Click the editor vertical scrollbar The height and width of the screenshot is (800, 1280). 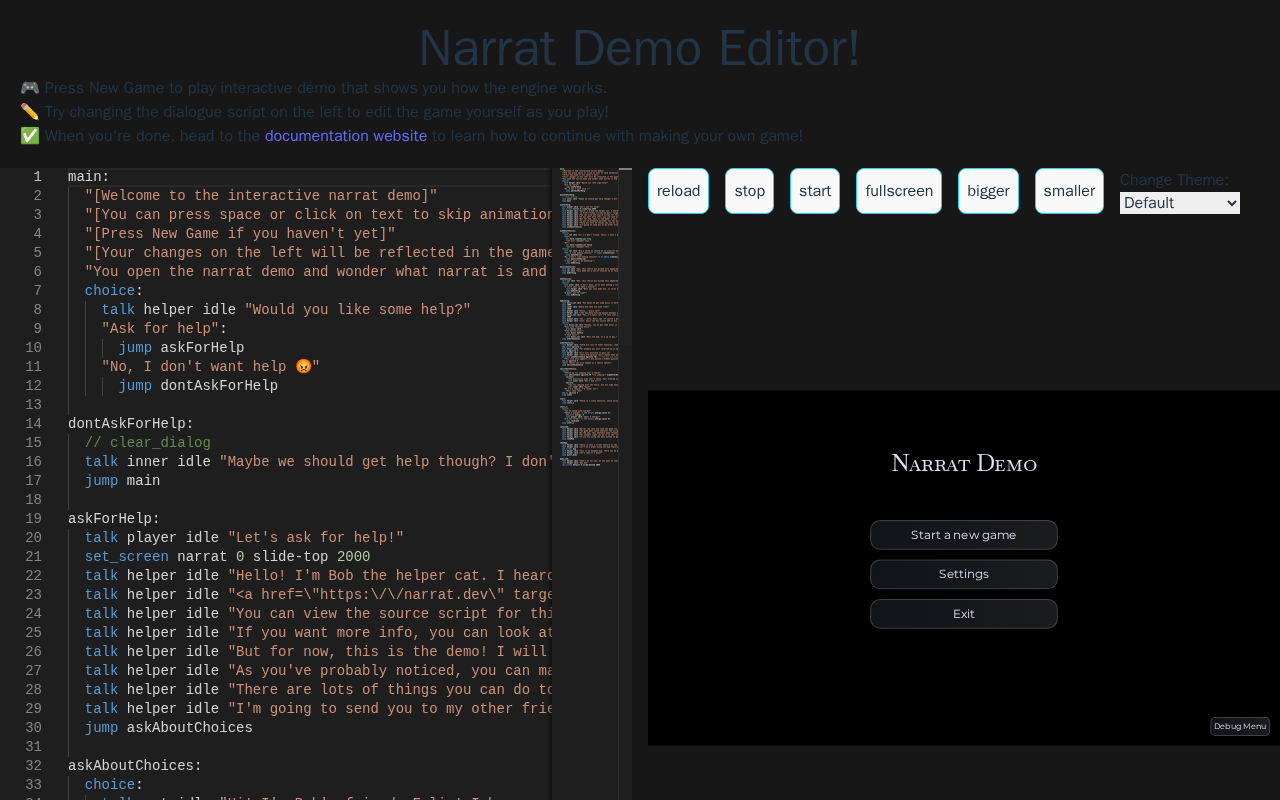pyautogui.click(x=625, y=400)
